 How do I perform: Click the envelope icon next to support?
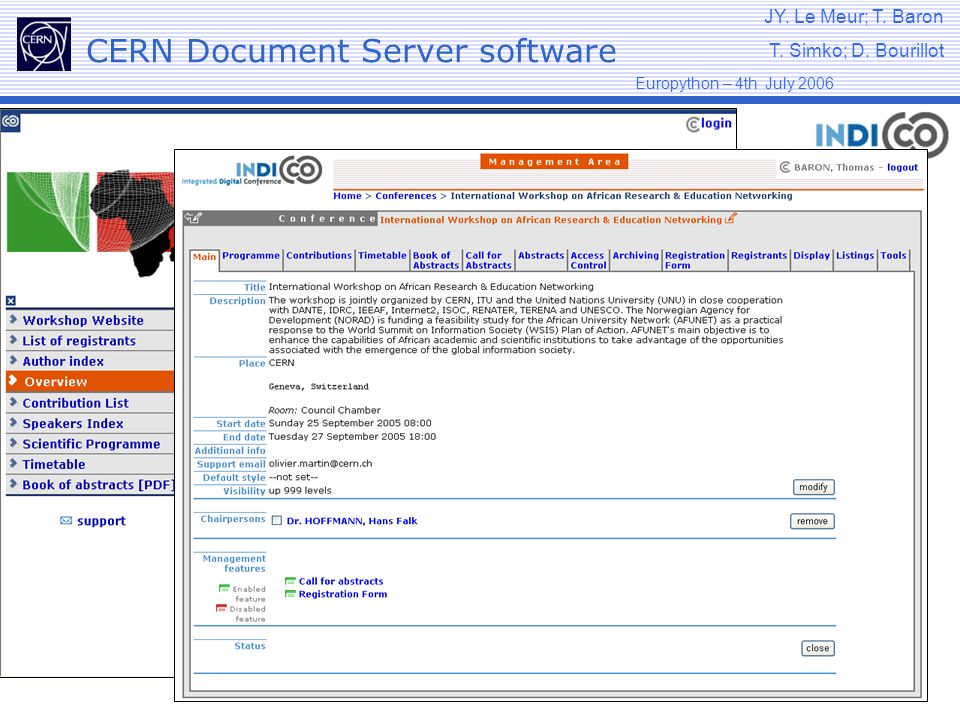[x=66, y=520]
